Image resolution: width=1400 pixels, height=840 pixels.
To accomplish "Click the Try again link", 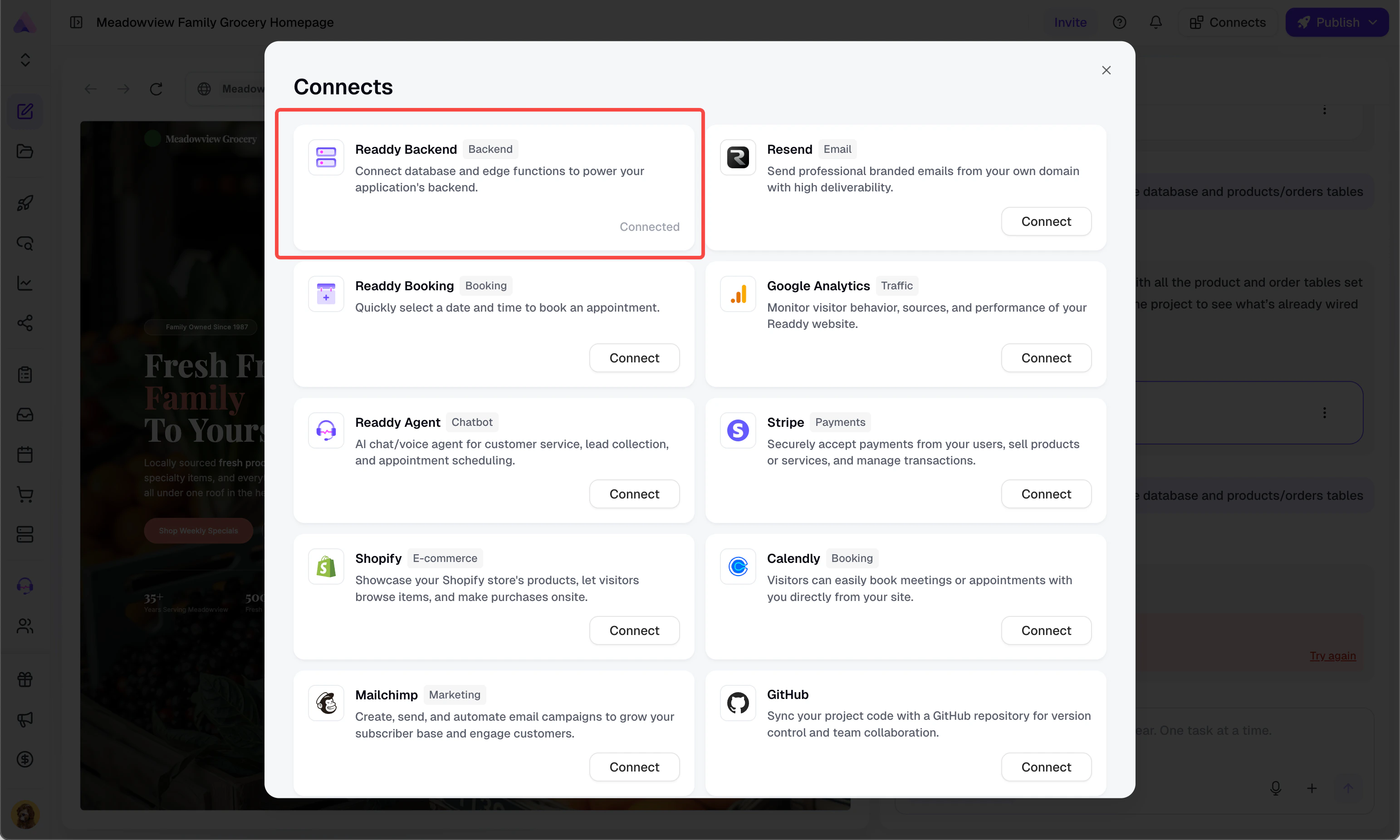I will [x=1333, y=655].
